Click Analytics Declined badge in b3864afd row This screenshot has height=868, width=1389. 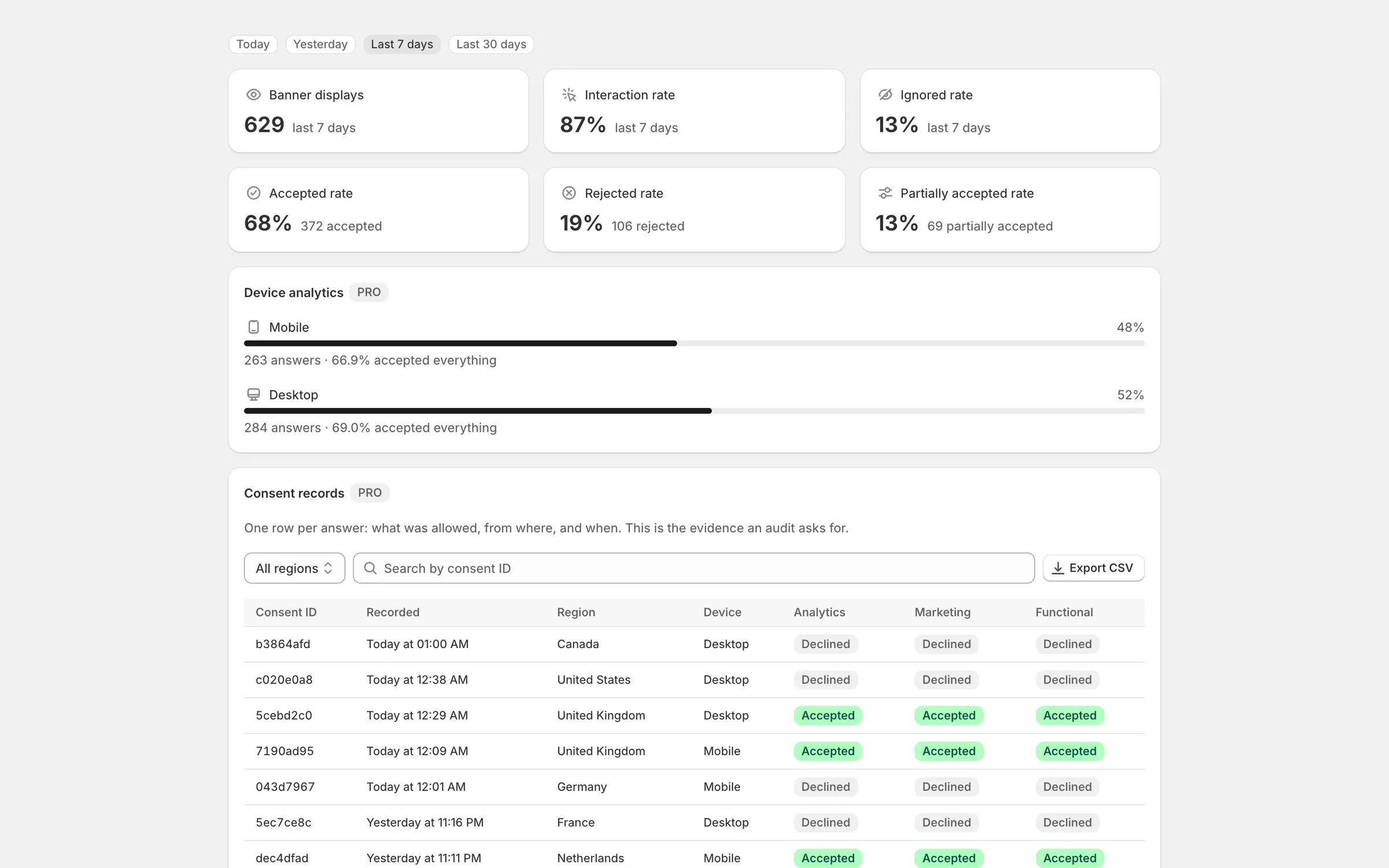[826, 644]
